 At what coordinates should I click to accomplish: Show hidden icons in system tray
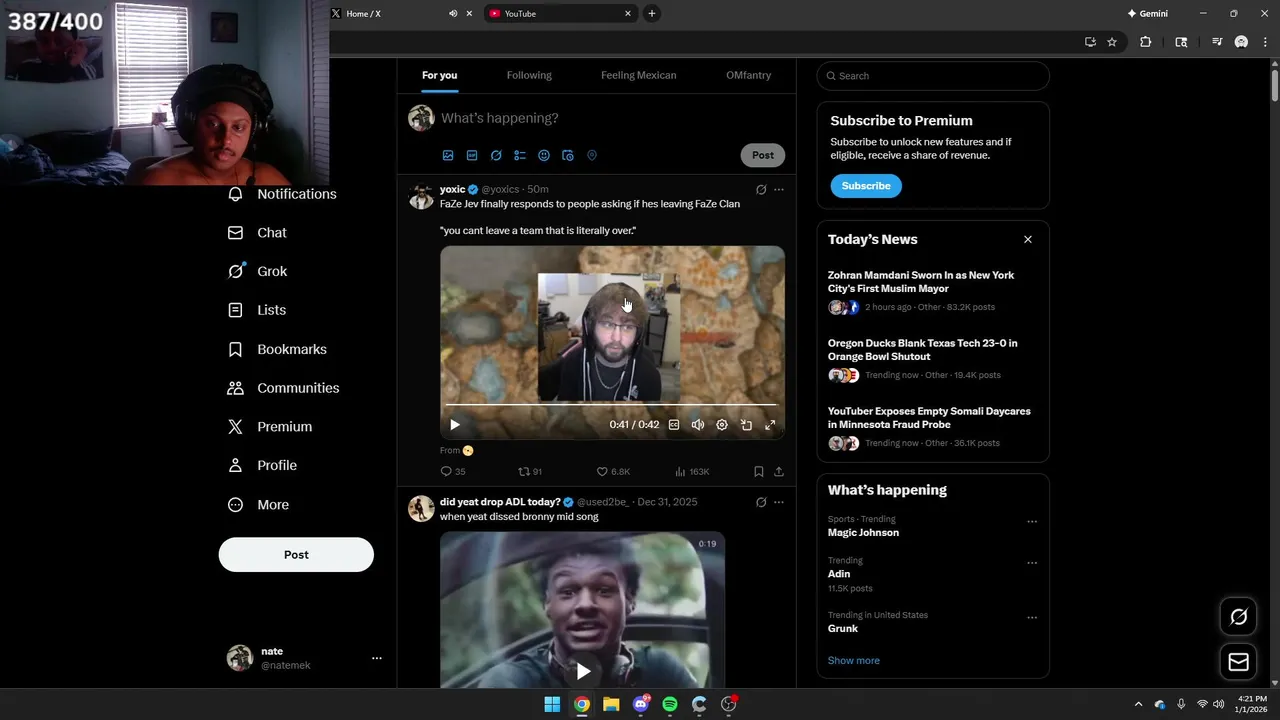(1138, 704)
